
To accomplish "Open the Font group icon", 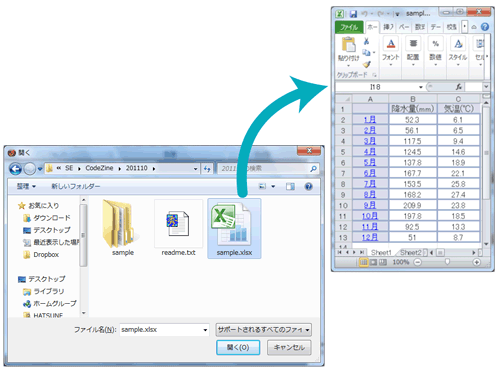I will pos(391,44).
